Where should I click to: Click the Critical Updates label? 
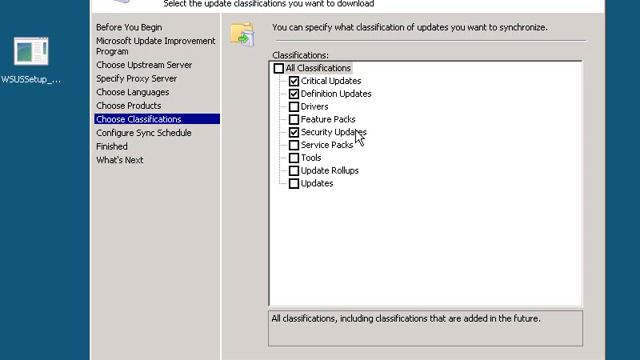pos(331,81)
